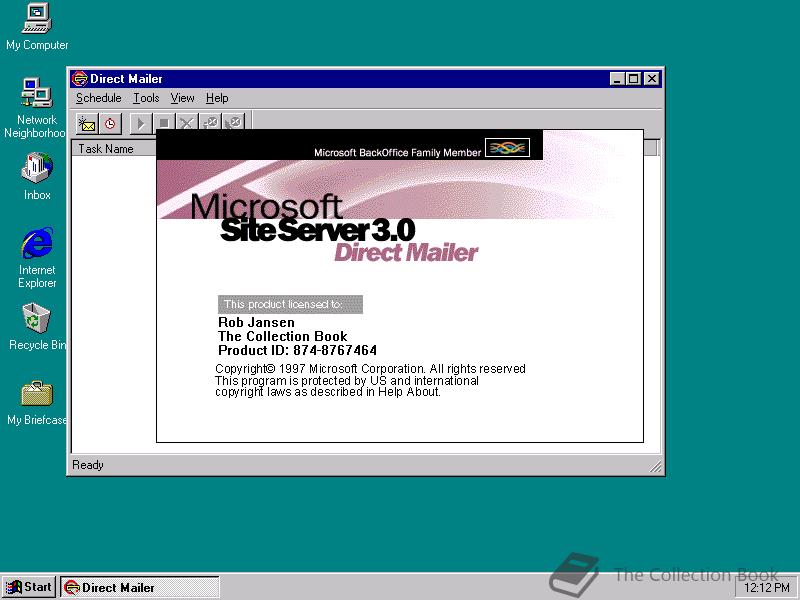The width and height of the screenshot is (800, 600).
Task: Open the Start menu
Action: (x=29, y=587)
